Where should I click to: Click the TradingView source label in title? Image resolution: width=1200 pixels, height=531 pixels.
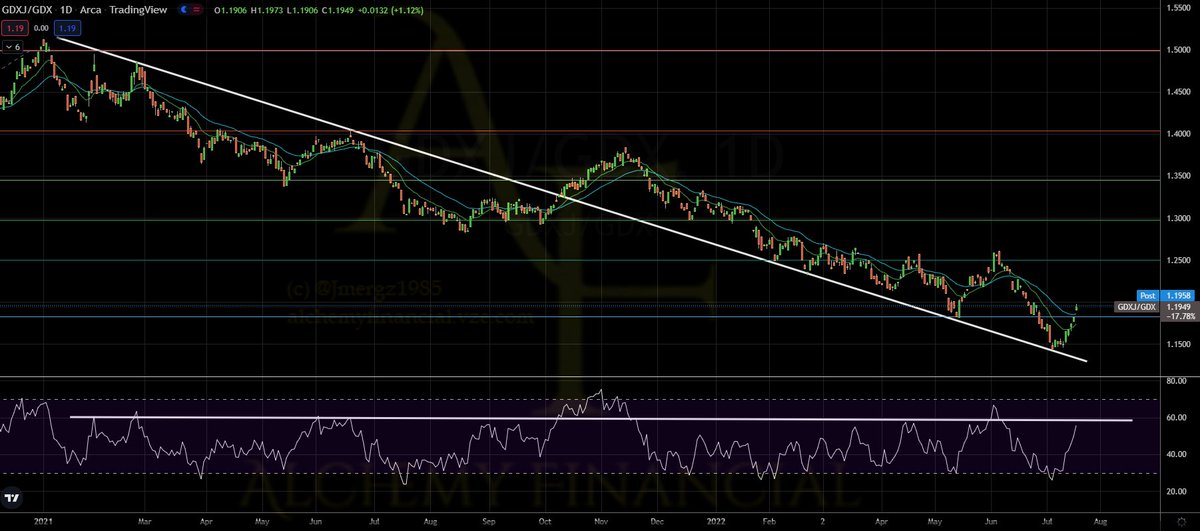click(x=138, y=10)
